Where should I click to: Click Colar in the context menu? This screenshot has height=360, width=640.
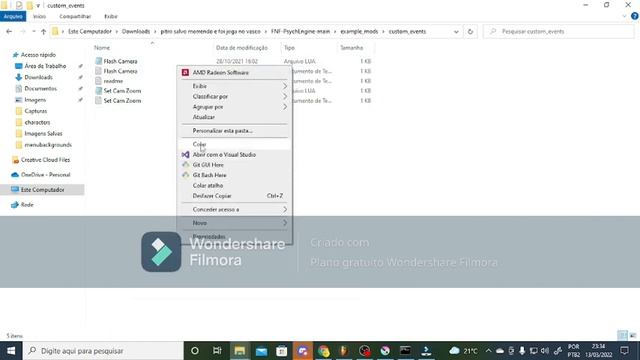[234, 144]
